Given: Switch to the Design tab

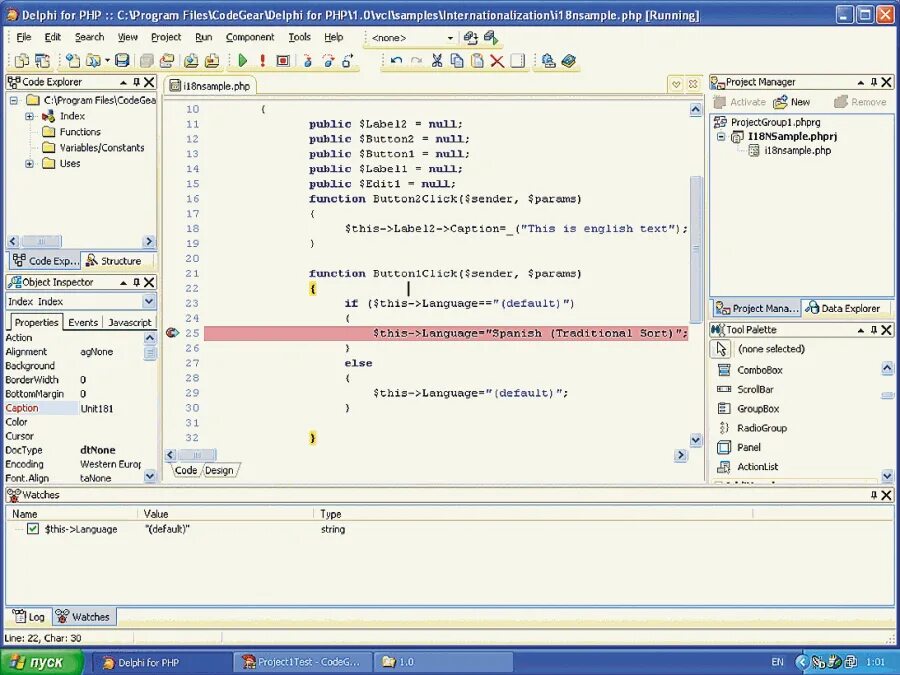Looking at the screenshot, I should [x=219, y=470].
